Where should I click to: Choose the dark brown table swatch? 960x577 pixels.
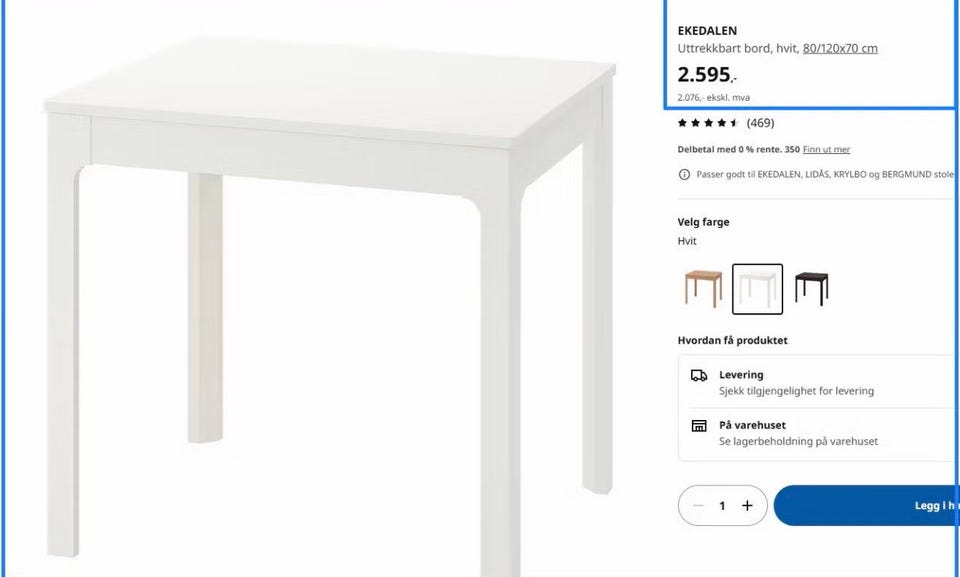point(811,288)
